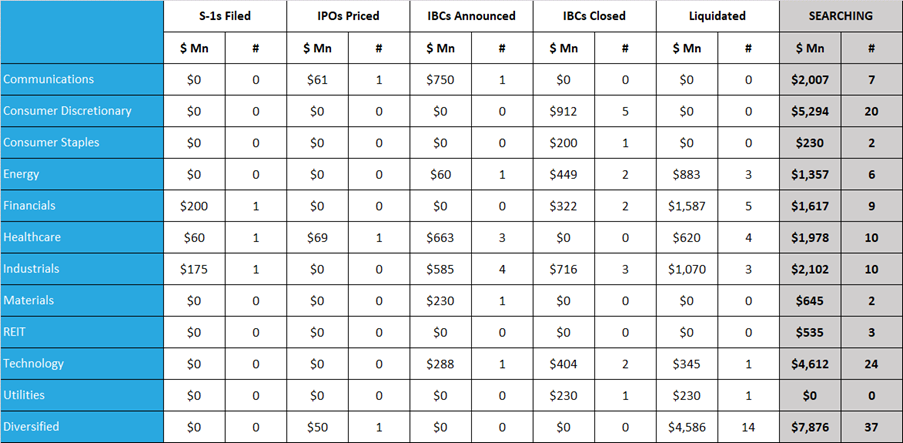Select the Consumer Discretionary row label
Screen dimensions: 903x443
(x=67, y=111)
